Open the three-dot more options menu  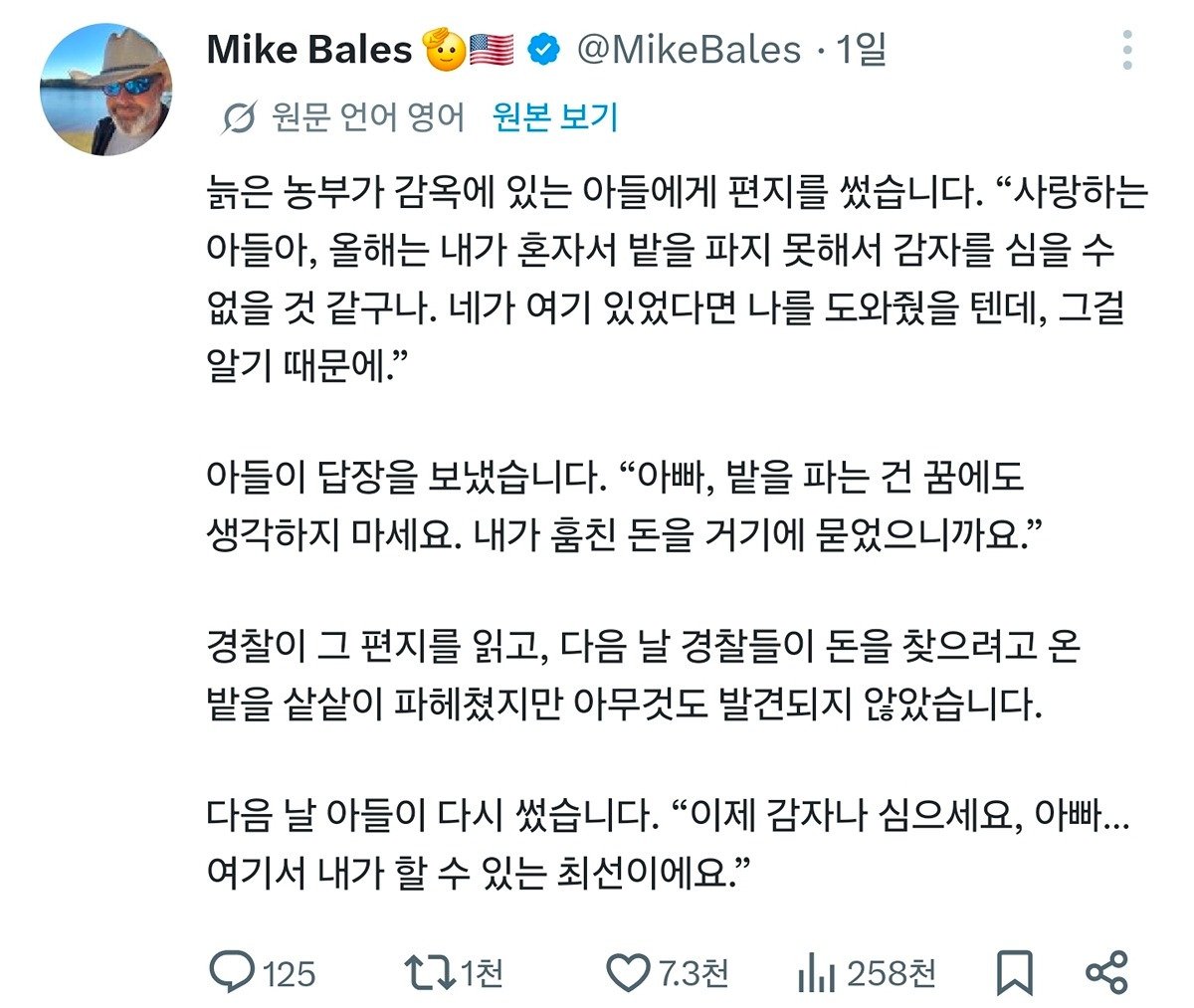coord(1127,50)
